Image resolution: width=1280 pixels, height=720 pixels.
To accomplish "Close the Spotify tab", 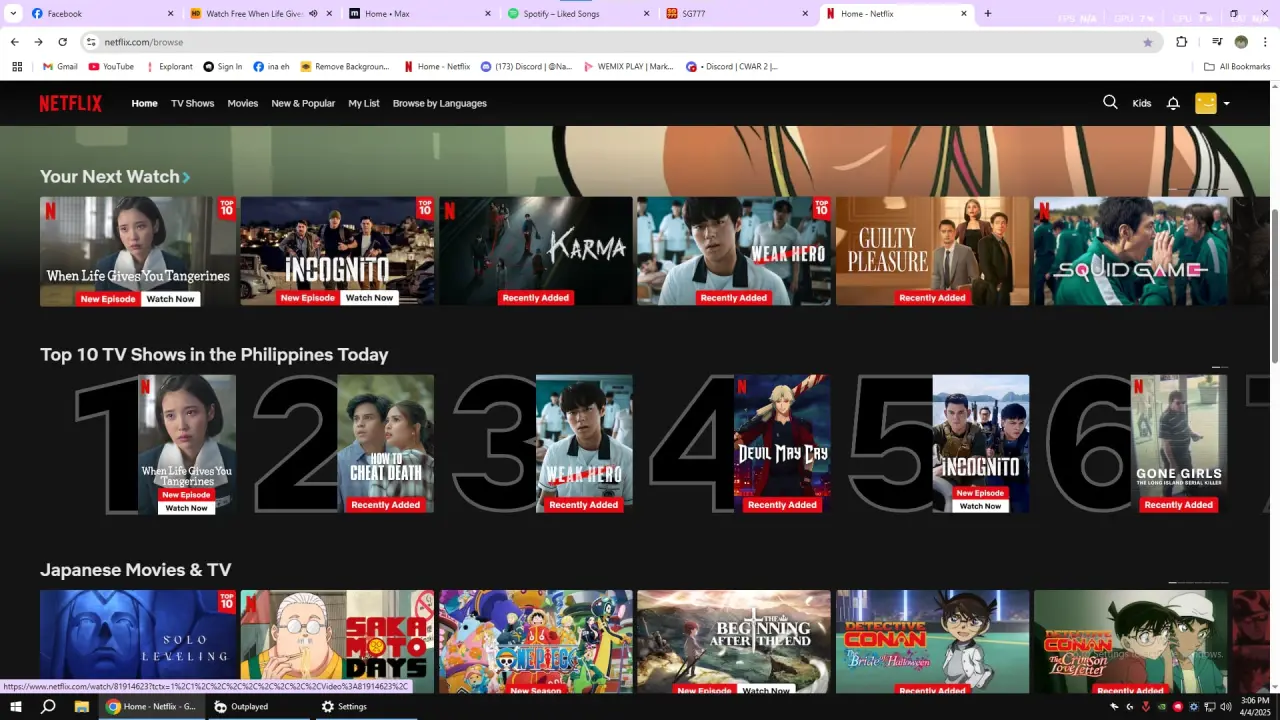I will click(x=647, y=14).
